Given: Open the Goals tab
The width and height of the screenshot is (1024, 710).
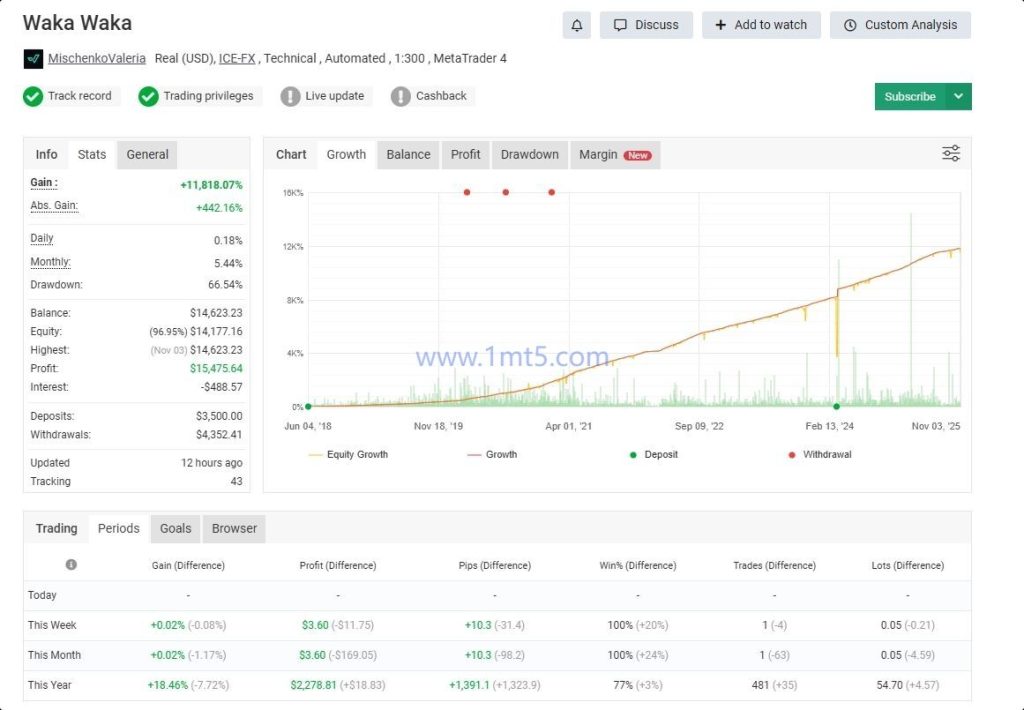Looking at the screenshot, I should coord(174,528).
